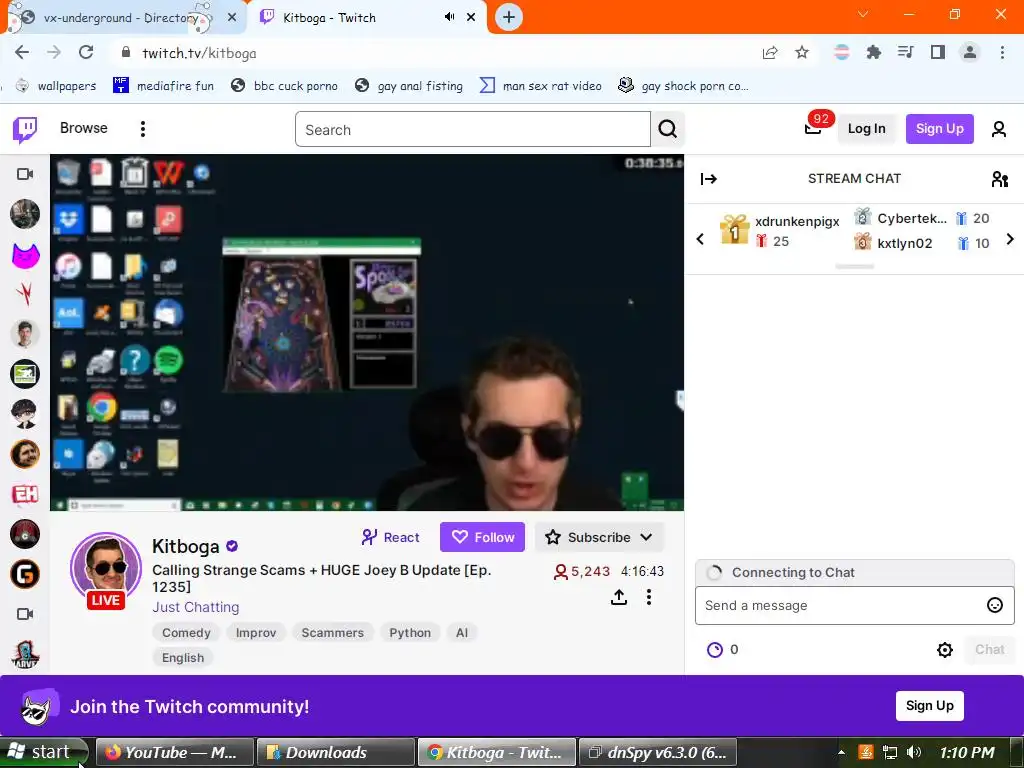Open the pink cat channel in sidebar

coord(25,255)
